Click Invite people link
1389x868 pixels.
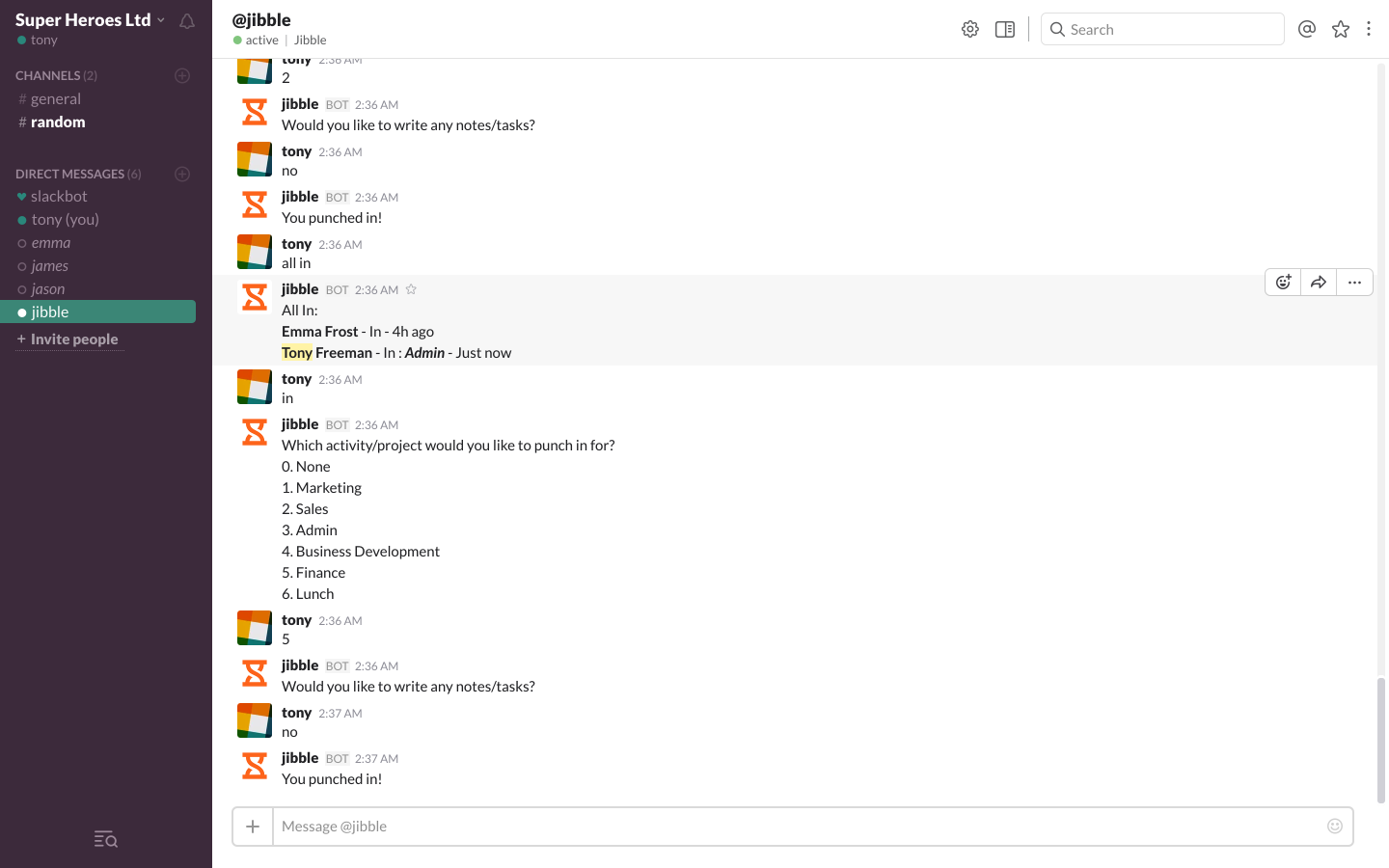click(x=73, y=339)
